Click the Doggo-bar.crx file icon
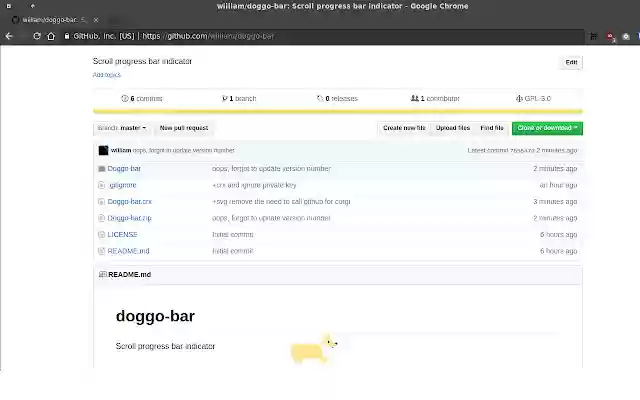The width and height of the screenshot is (640, 400). (x=102, y=202)
